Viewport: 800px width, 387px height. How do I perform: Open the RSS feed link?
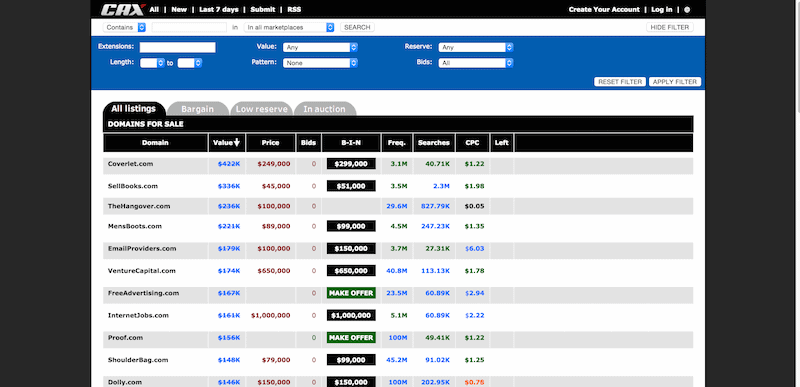(x=294, y=10)
